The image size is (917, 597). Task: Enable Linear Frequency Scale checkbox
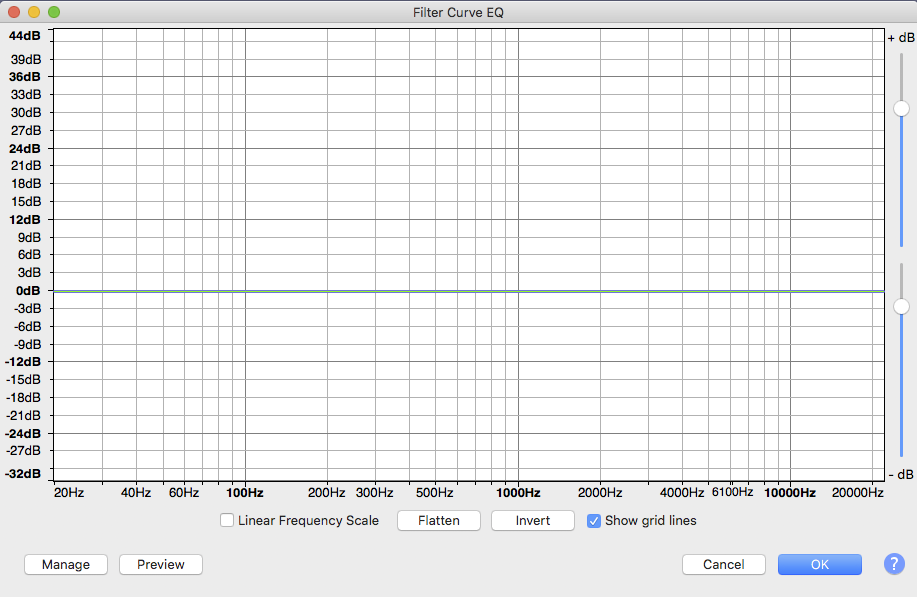227,520
